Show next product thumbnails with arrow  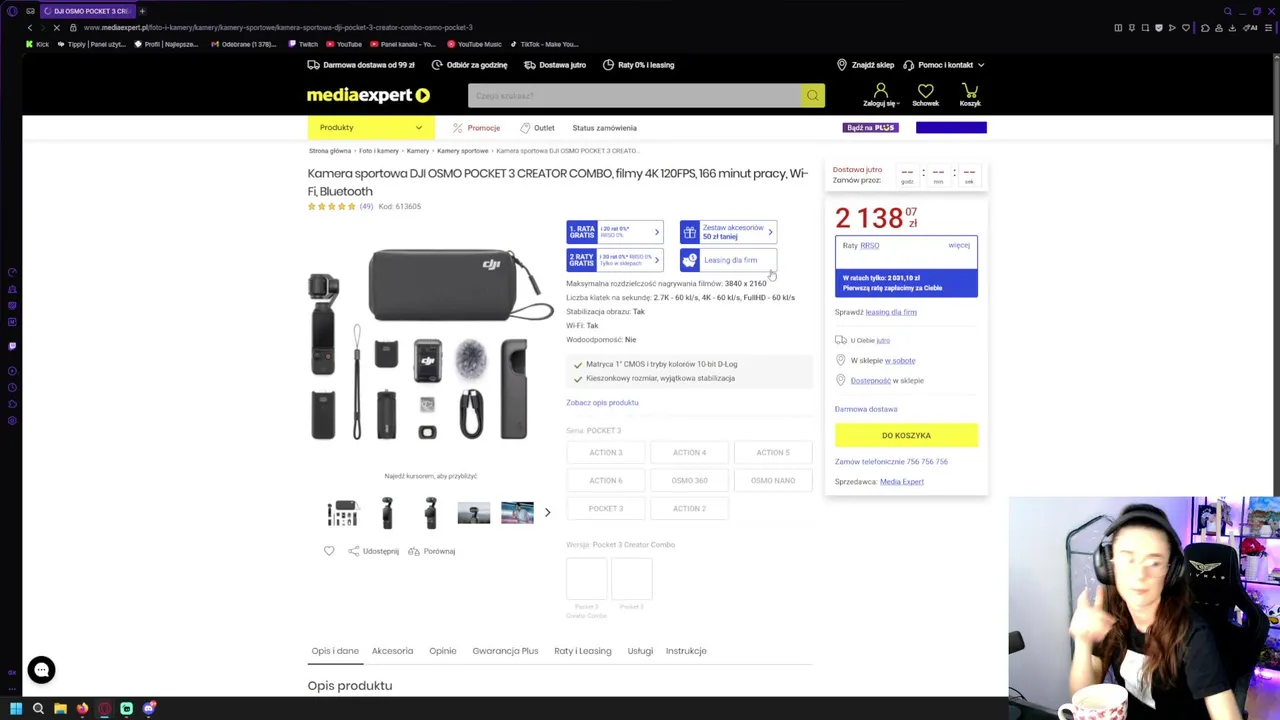547,513
